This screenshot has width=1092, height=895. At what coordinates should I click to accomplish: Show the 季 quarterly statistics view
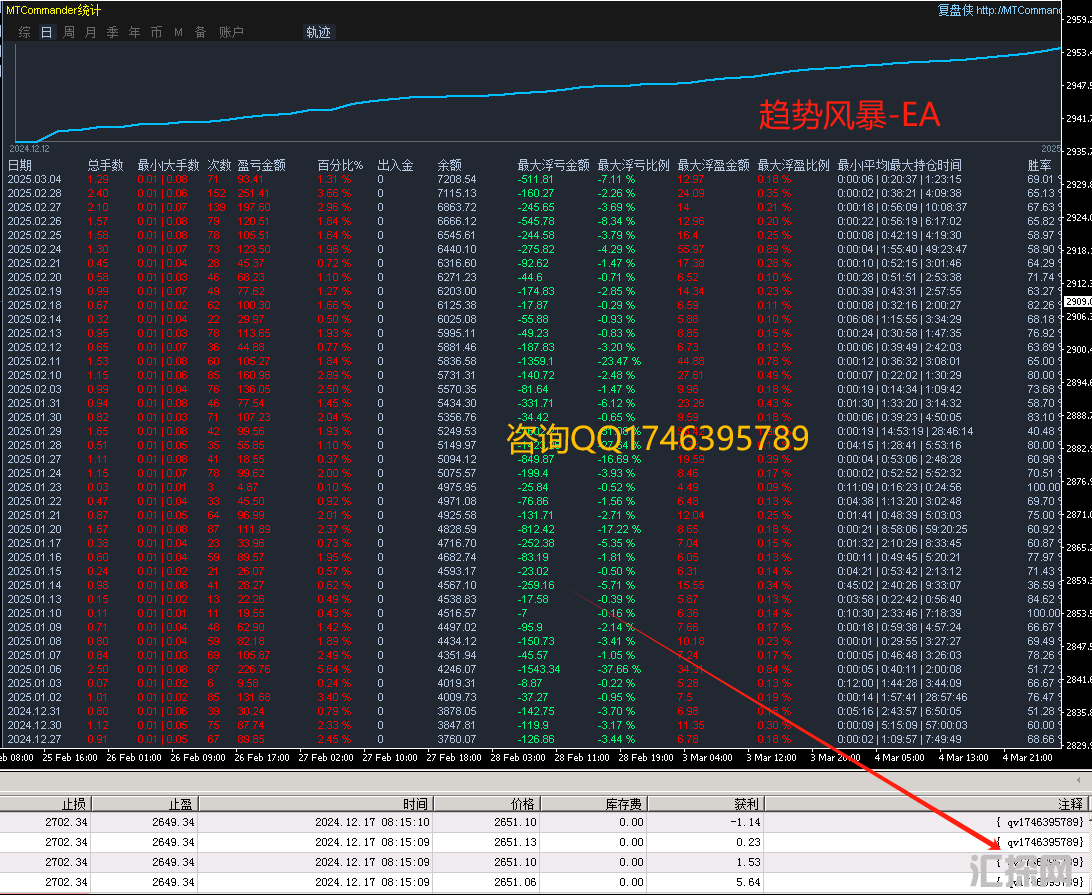click(x=113, y=32)
